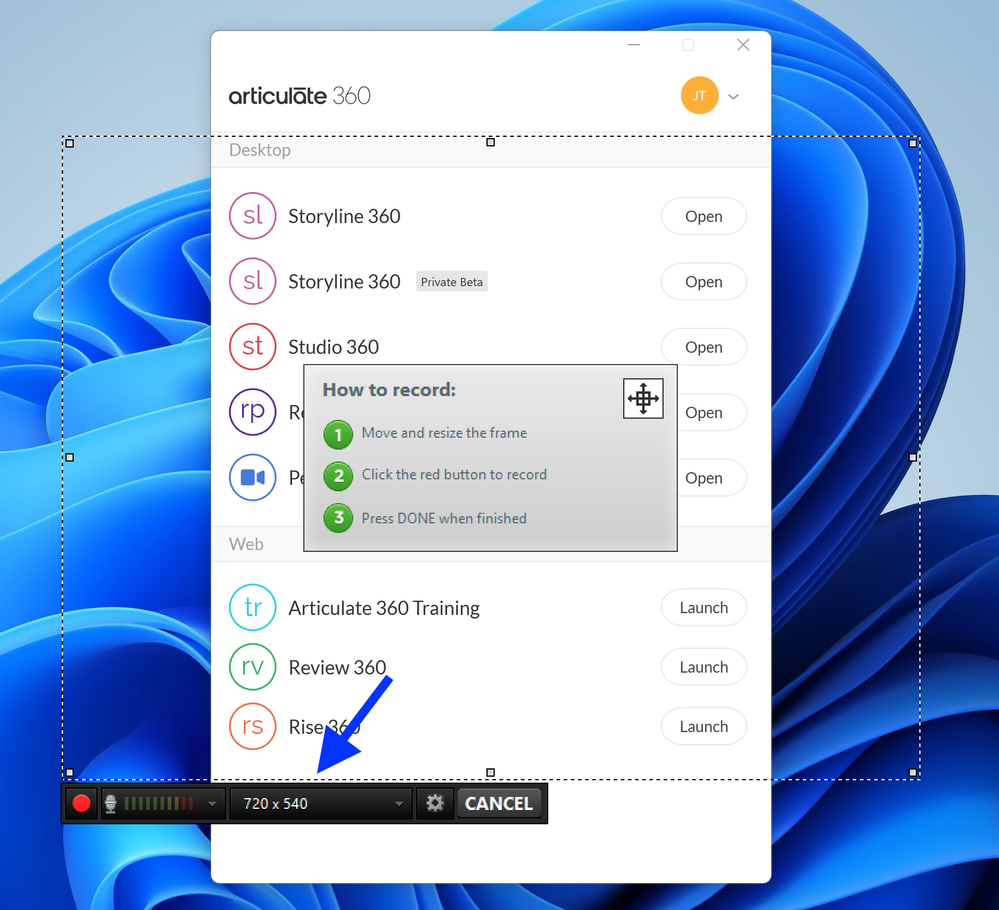Click the left-middle frame resize handle
This screenshot has height=910, width=999.
(x=69, y=457)
